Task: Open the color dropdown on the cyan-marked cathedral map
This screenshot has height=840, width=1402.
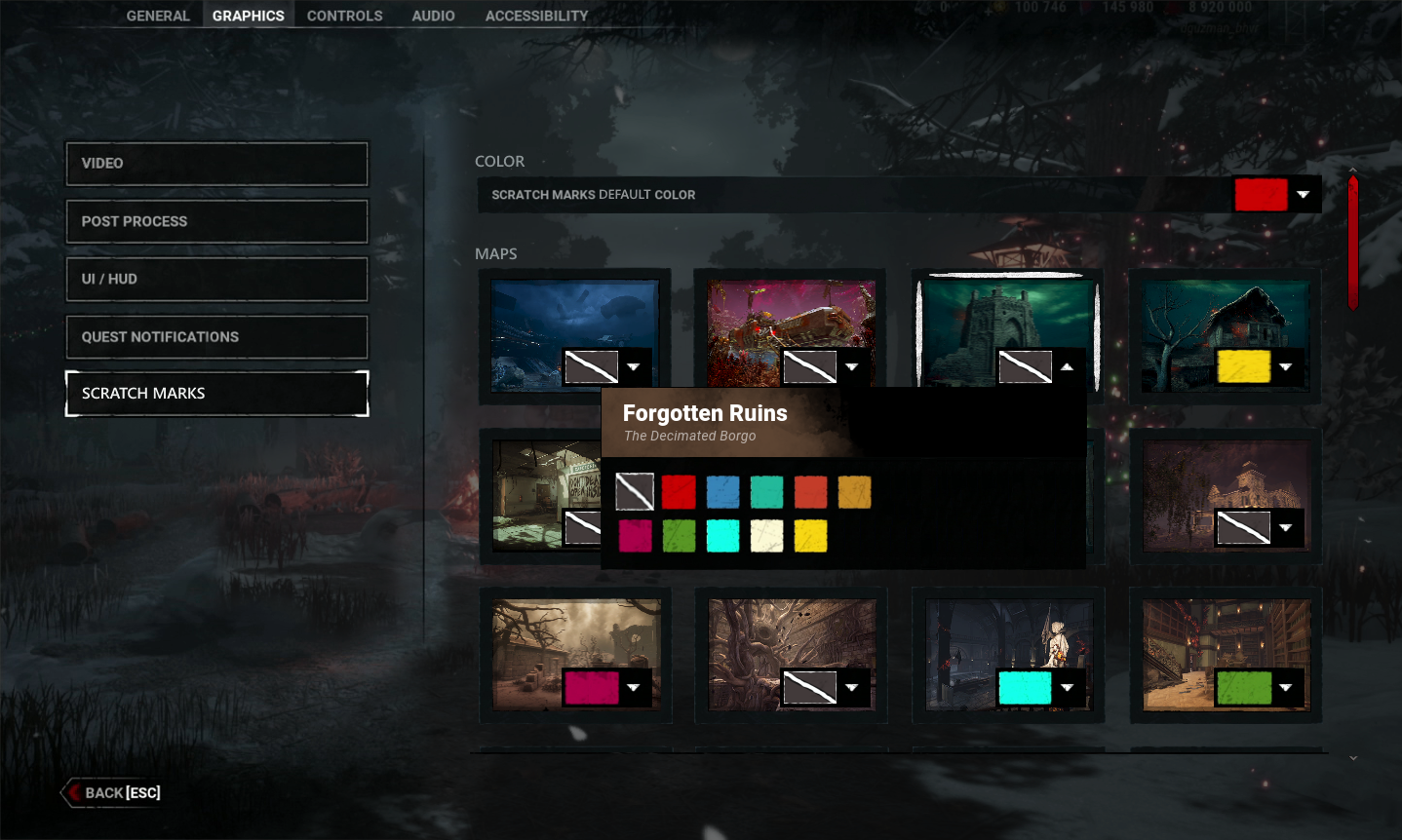Action: [1068, 687]
